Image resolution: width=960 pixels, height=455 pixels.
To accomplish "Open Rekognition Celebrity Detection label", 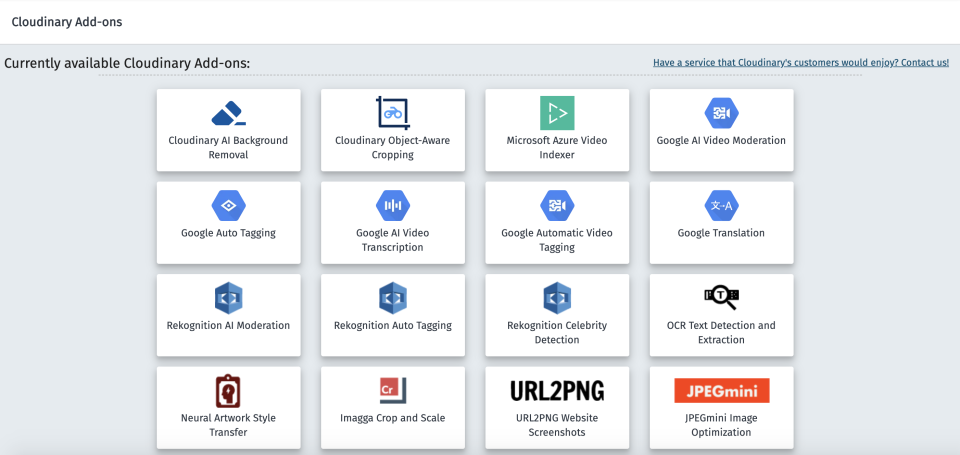I will 557,333.
